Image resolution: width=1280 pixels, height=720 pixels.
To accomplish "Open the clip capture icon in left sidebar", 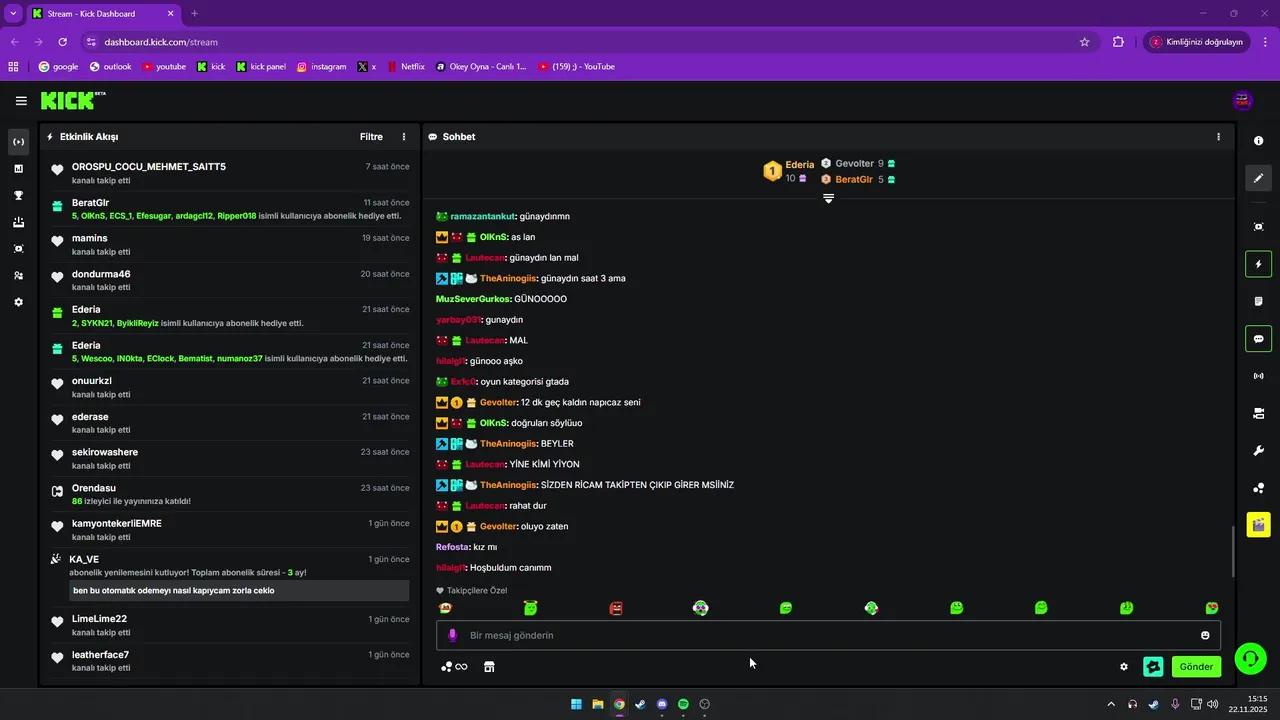I will pyautogui.click(x=18, y=248).
